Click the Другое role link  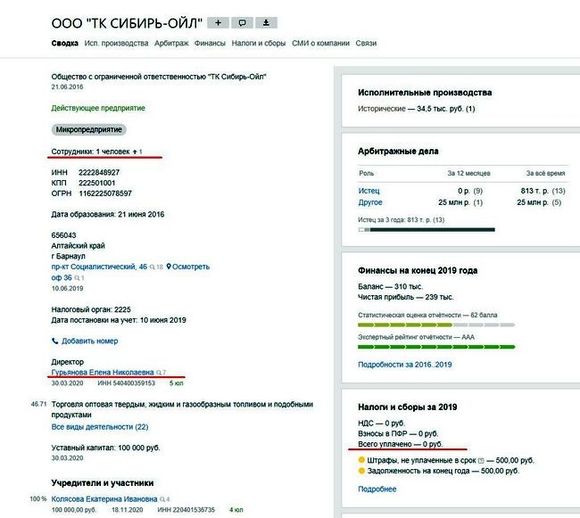(370, 202)
